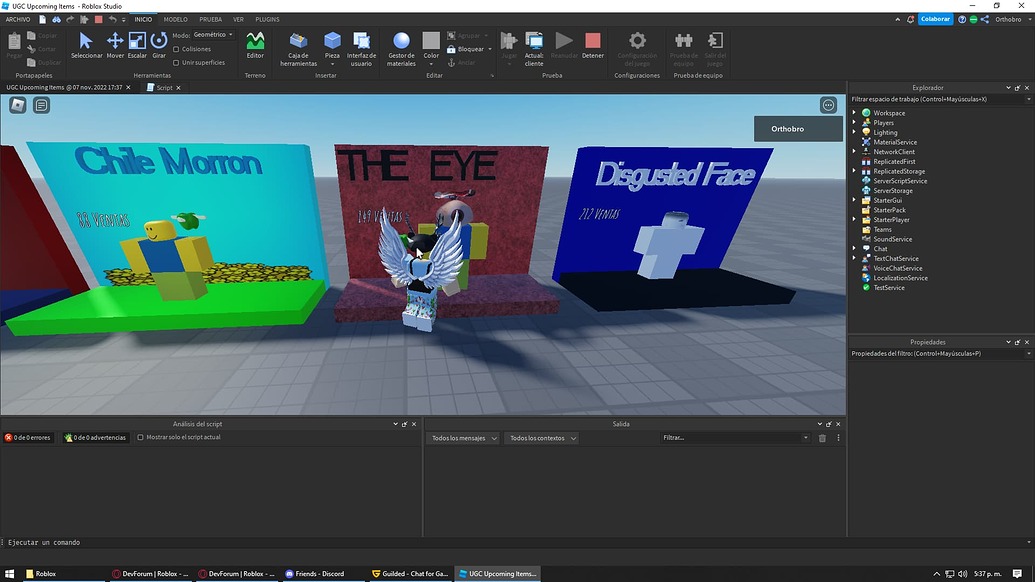
Task: Switch to the MODELO ribbon tab
Action: coord(176,19)
